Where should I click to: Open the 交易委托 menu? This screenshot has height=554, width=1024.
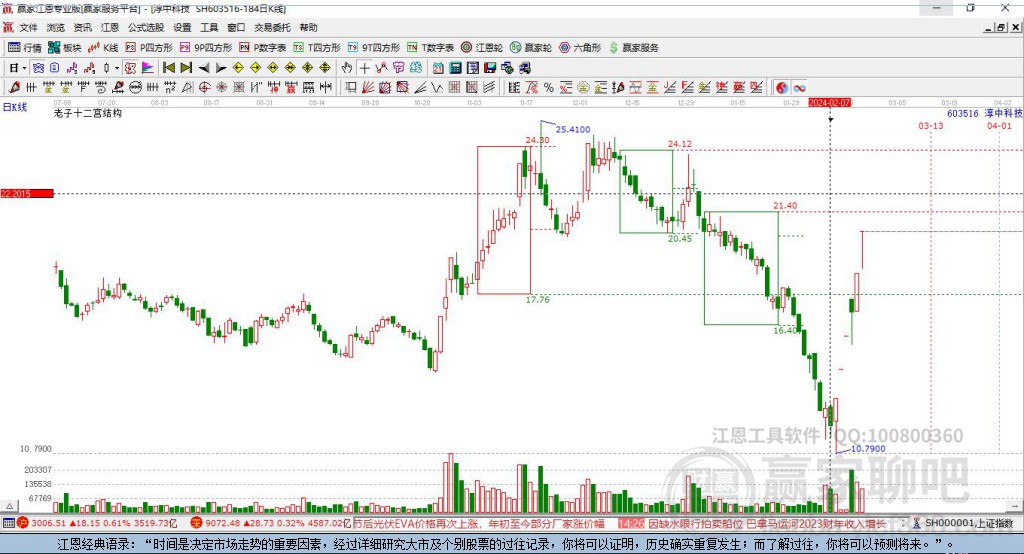tap(272, 27)
